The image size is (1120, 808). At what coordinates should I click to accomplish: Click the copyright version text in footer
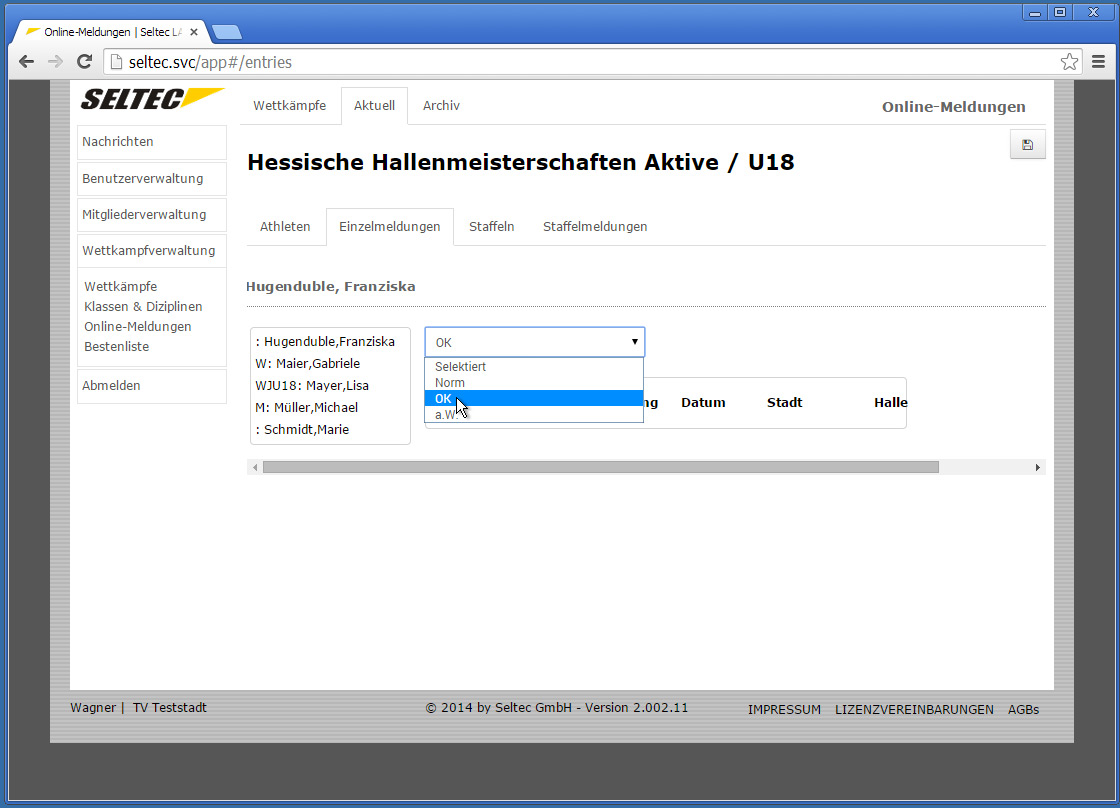pos(557,708)
